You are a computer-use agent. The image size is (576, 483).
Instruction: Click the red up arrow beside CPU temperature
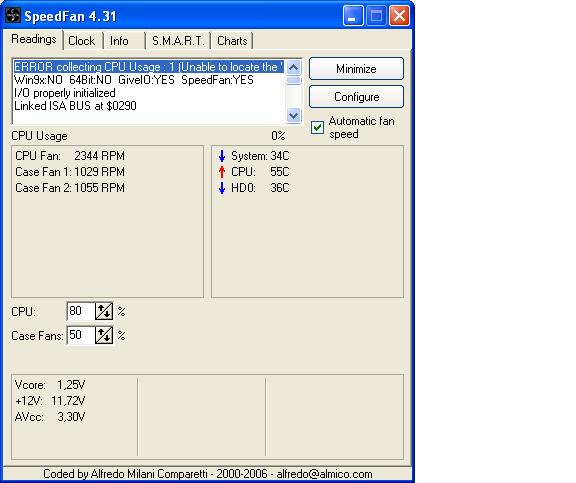coord(222,172)
